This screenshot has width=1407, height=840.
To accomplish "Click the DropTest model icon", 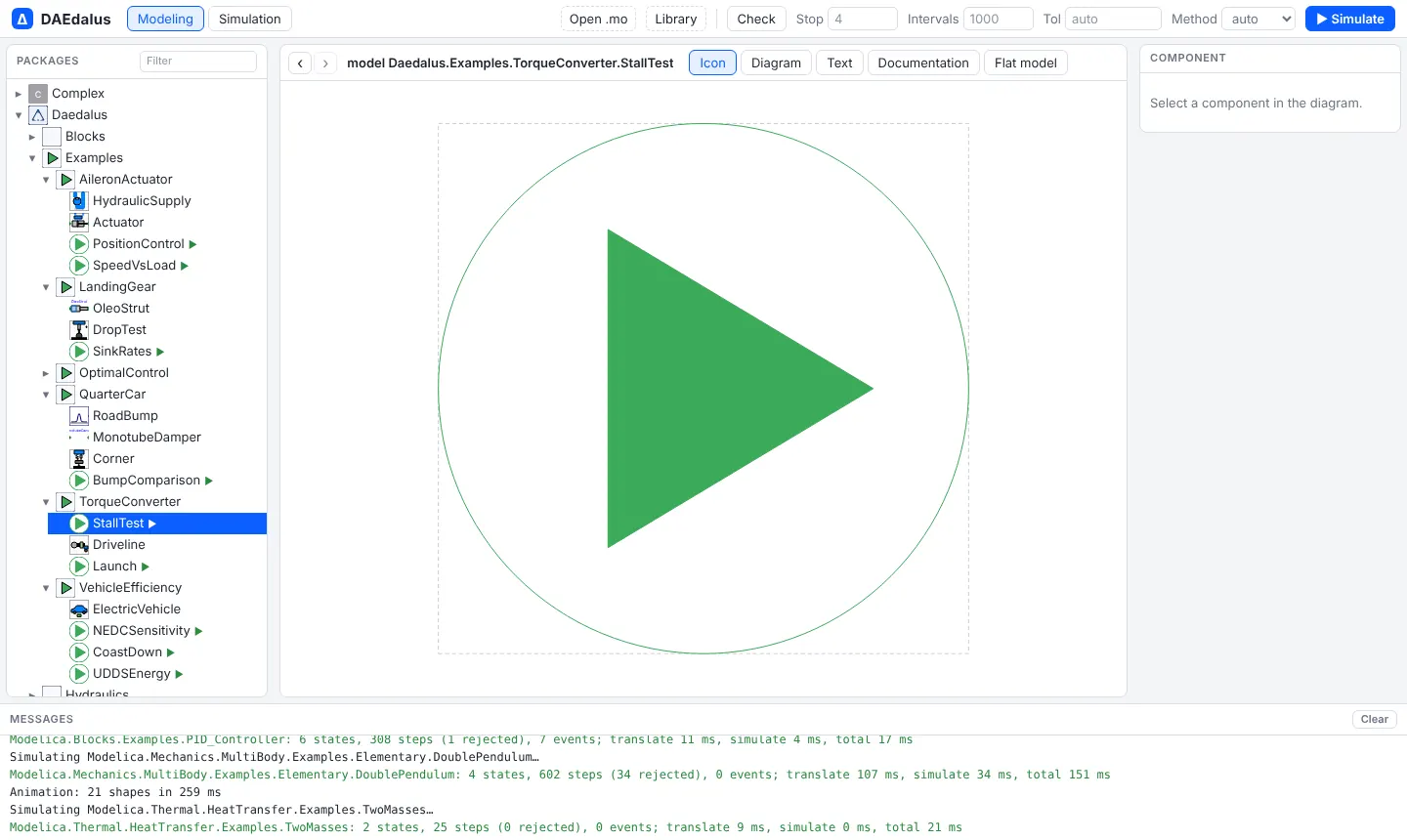I will 79,330.
